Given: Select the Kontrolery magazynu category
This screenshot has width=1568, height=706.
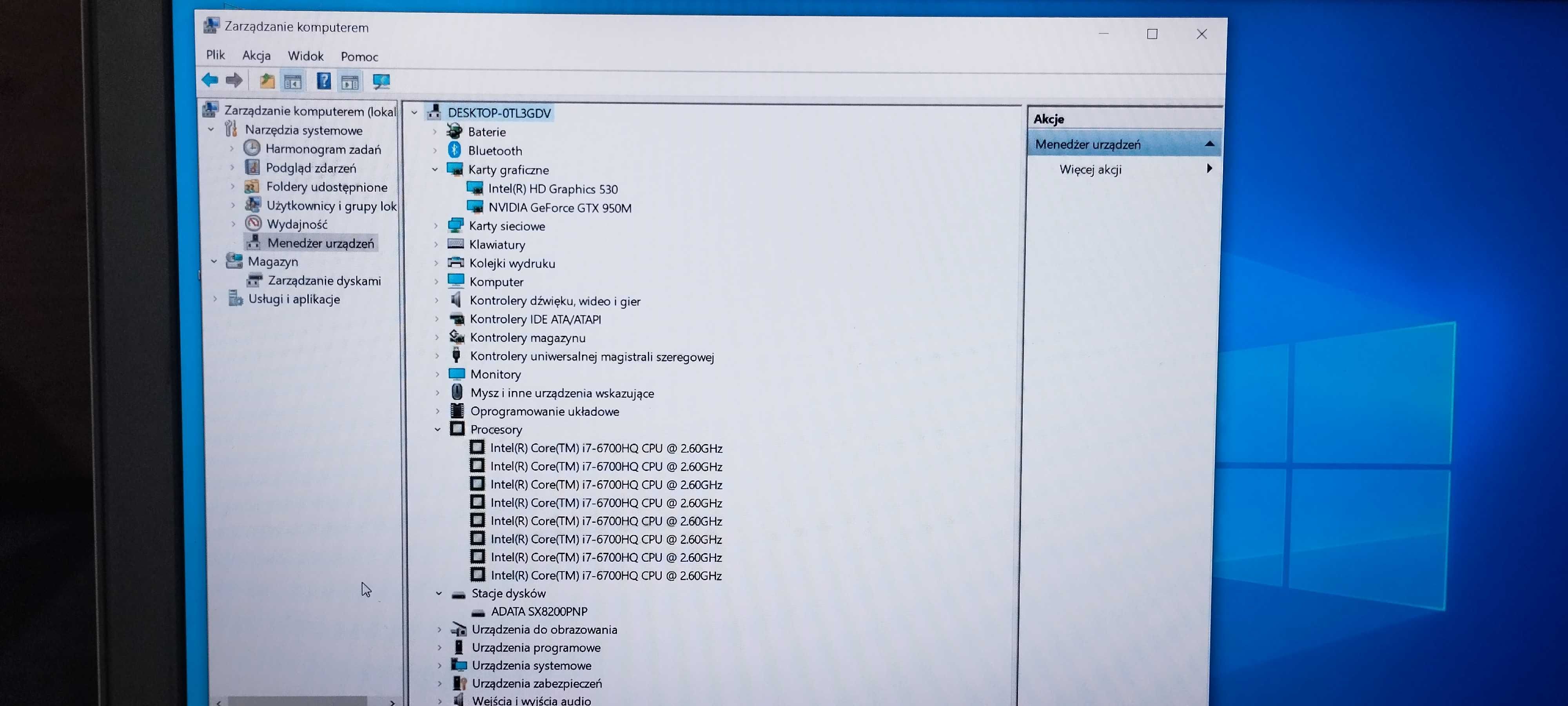Looking at the screenshot, I should (528, 337).
